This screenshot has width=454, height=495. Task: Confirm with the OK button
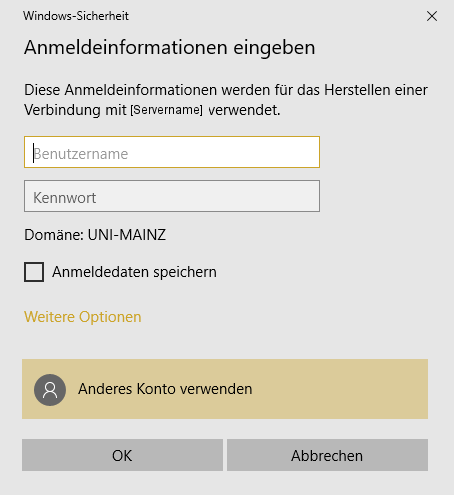tap(122, 455)
